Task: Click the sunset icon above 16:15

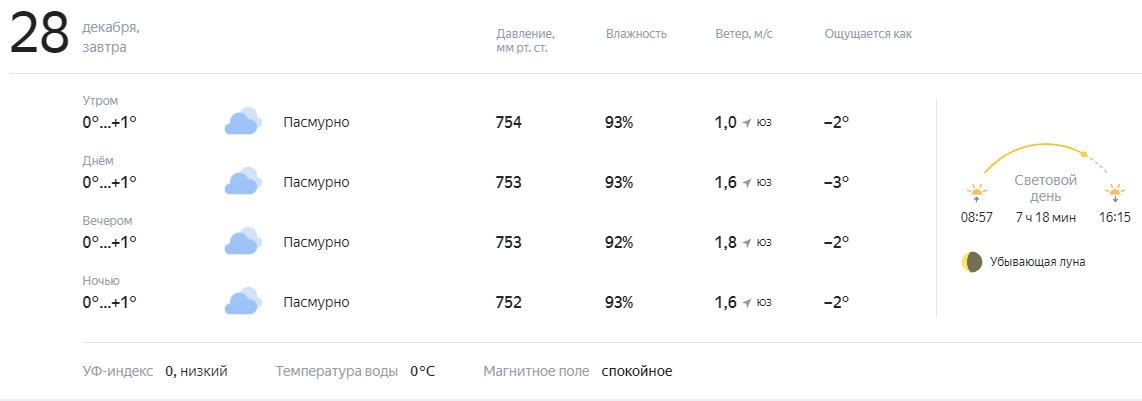Action: click(1114, 194)
